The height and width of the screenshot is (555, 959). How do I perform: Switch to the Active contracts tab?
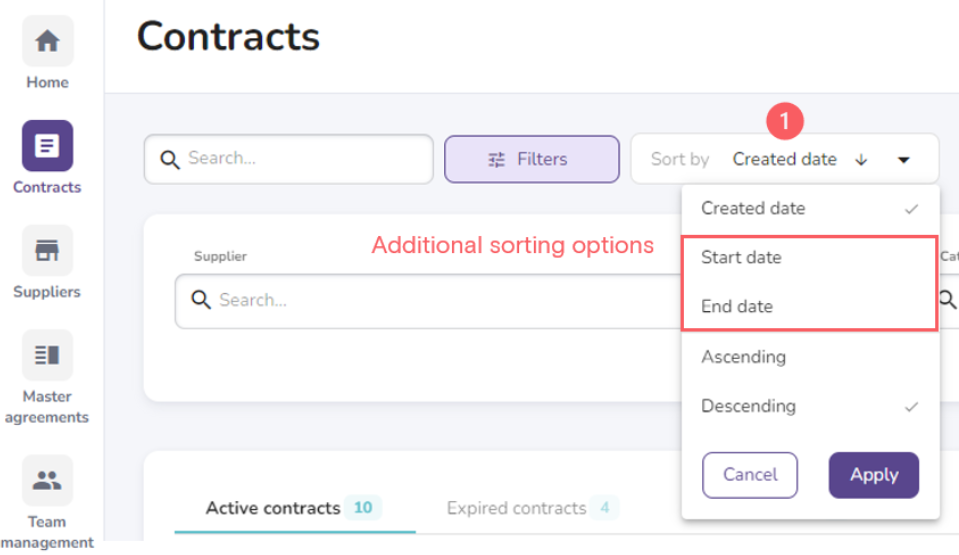[273, 508]
